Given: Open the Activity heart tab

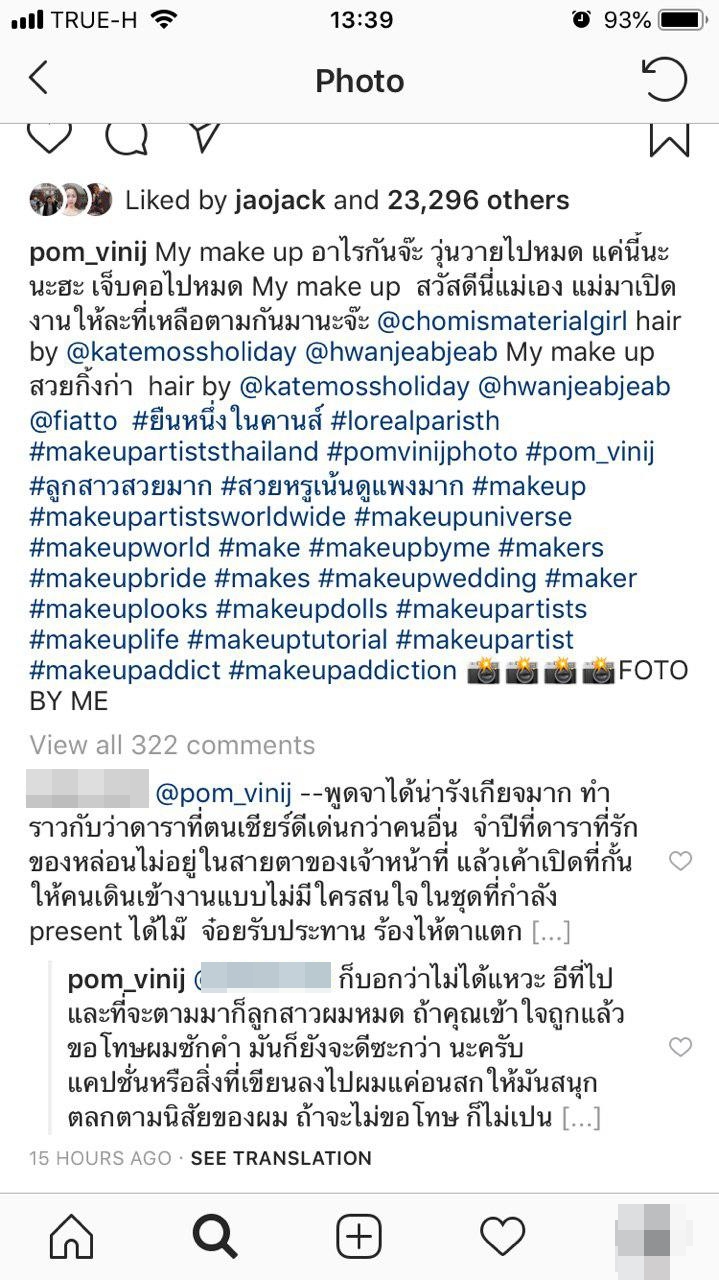Looking at the screenshot, I should coord(502,1238).
